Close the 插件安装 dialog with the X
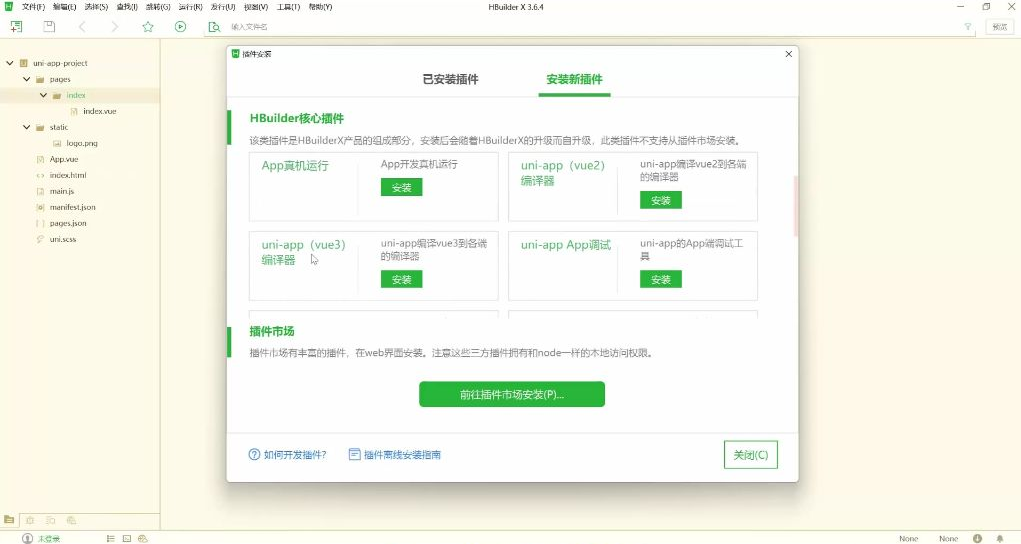This screenshot has height=544, width=1021. click(789, 54)
